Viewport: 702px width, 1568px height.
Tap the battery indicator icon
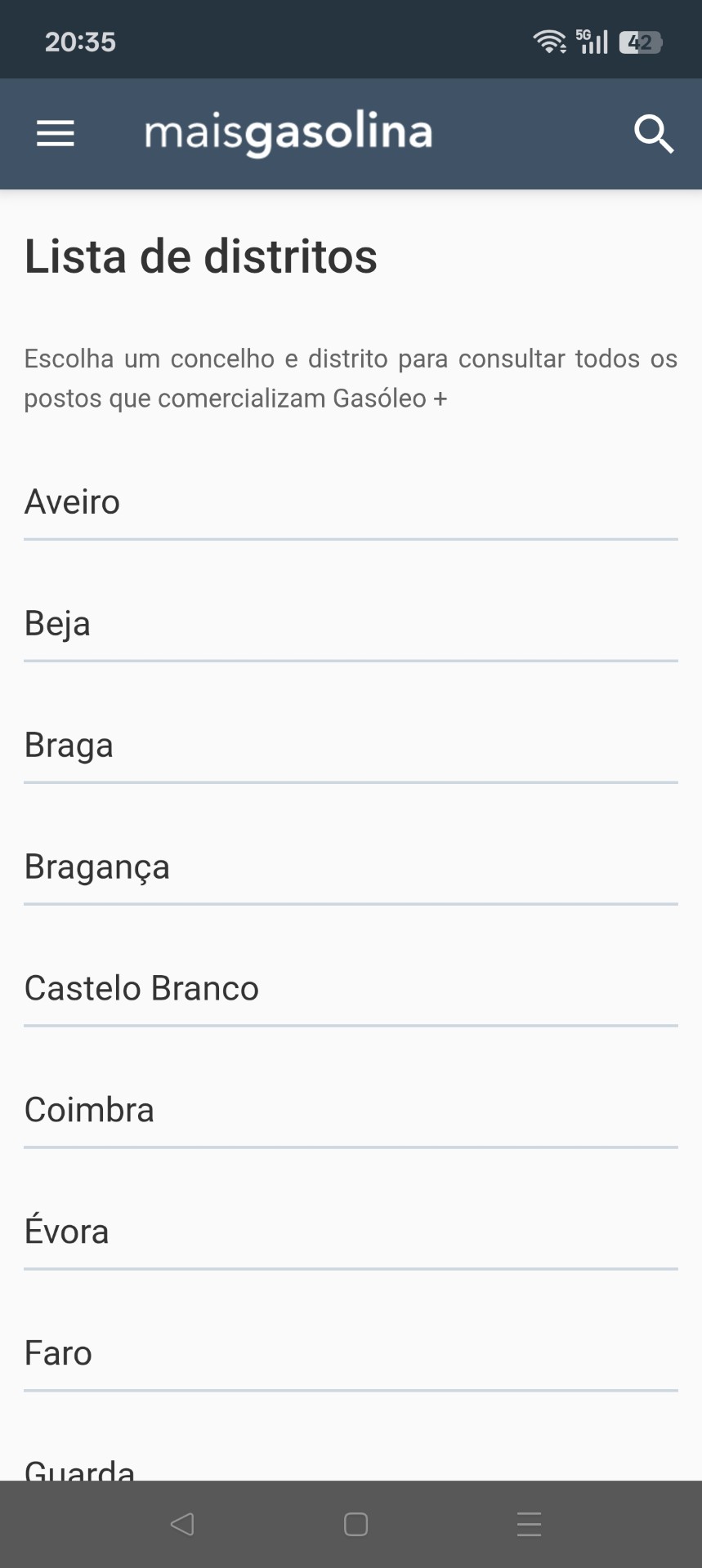[640, 42]
